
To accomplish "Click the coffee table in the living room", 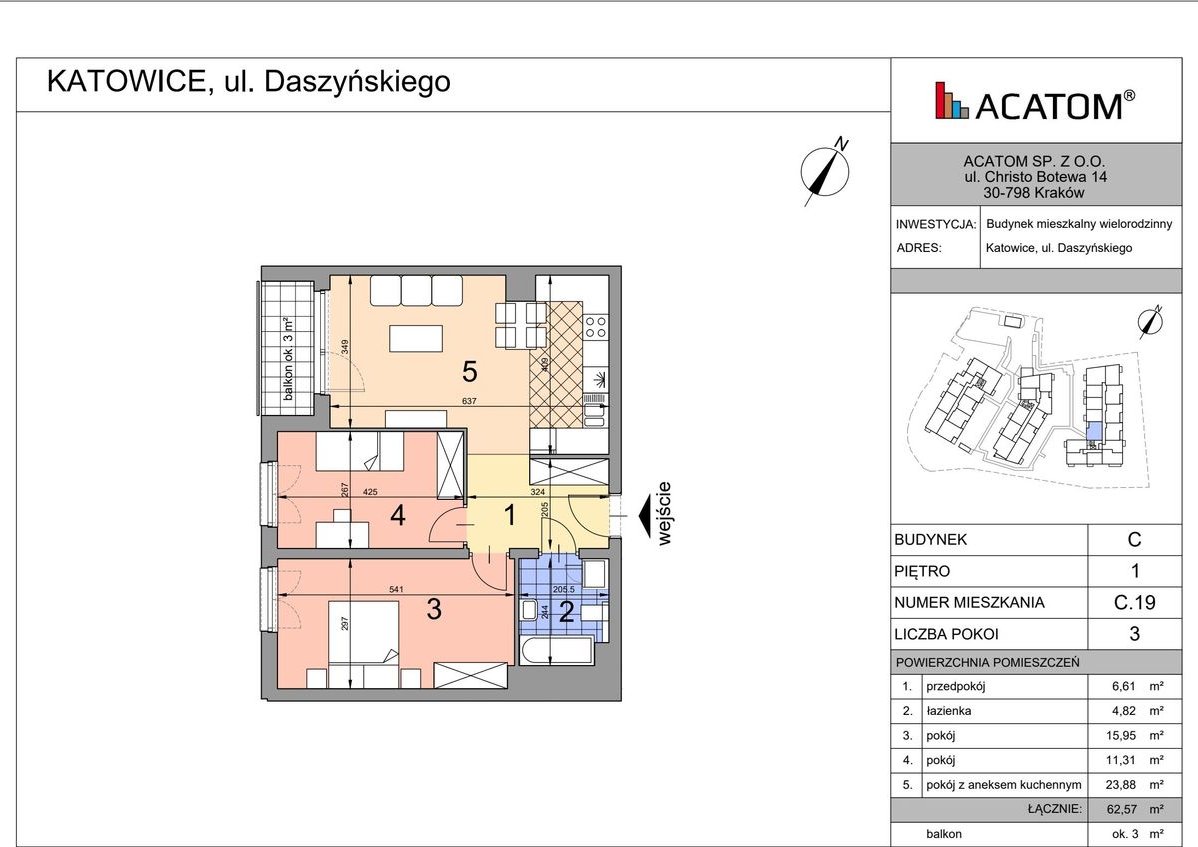I will coord(416,339).
